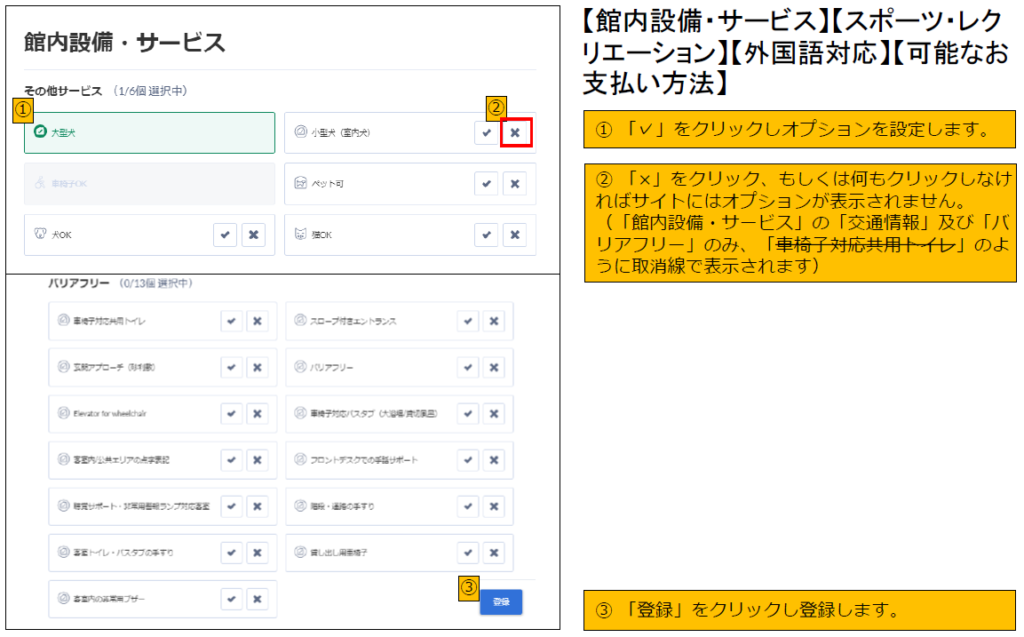The height and width of the screenshot is (637, 1024).
Task: Click the 登録 button to register
Action: click(500, 601)
